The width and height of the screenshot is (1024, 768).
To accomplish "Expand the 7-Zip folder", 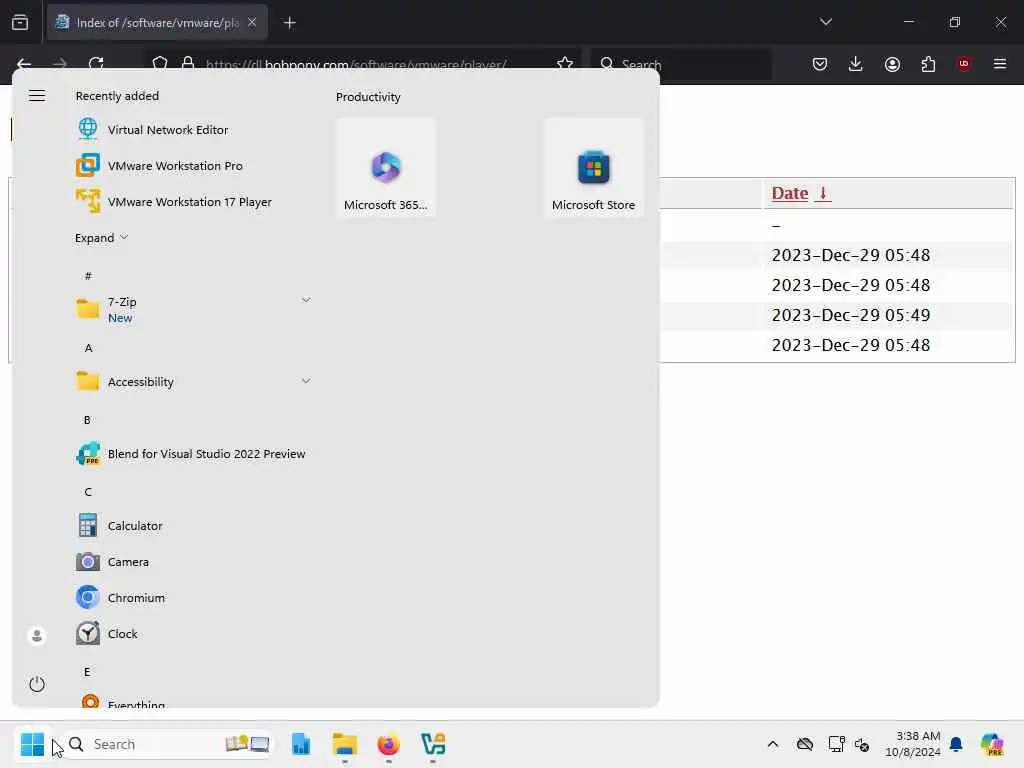I will [306, 300].
